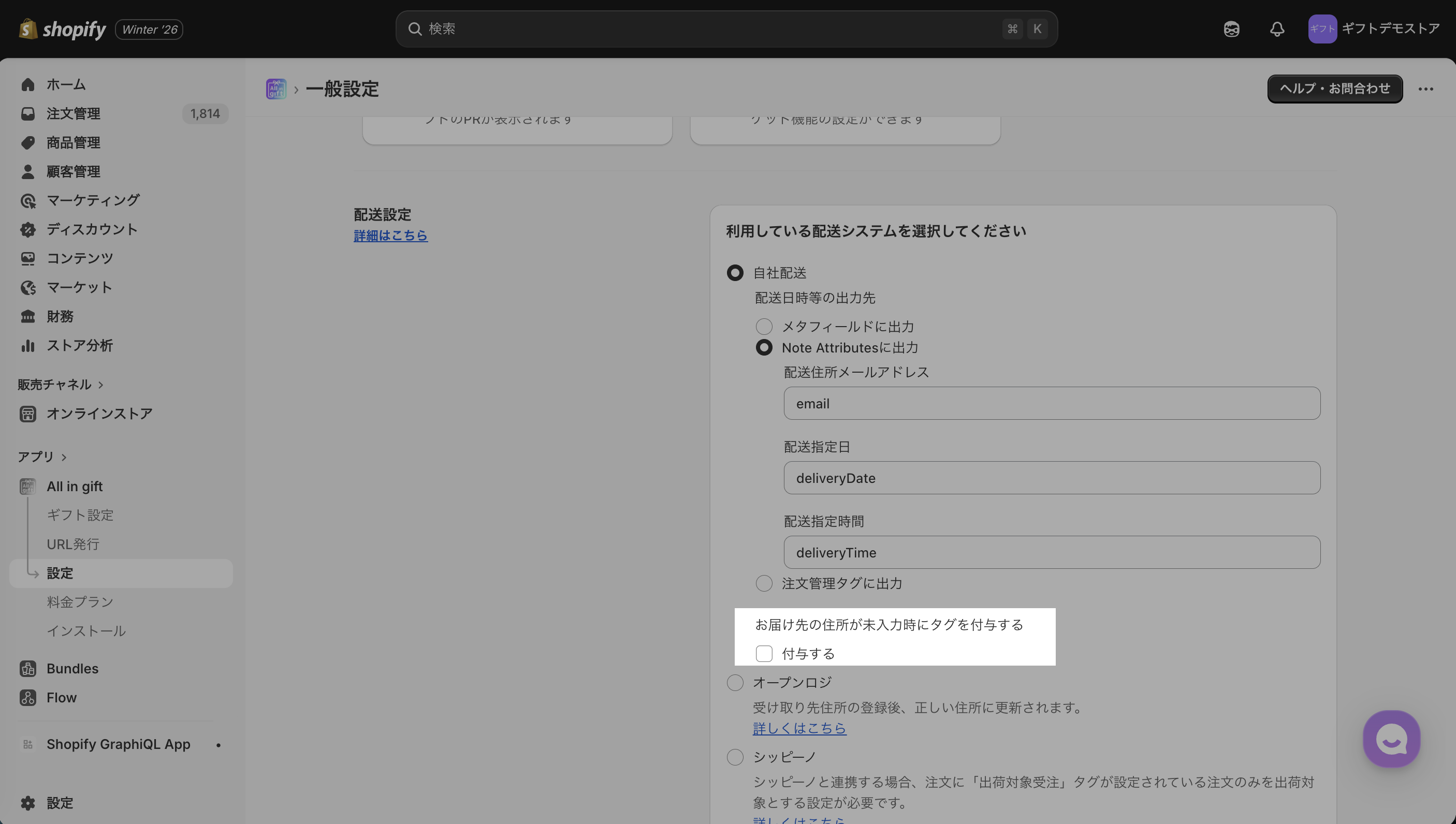Click the ギフトデモストア store name
The width and height of the screenshot is (1456, 824).
point(1390,28)
